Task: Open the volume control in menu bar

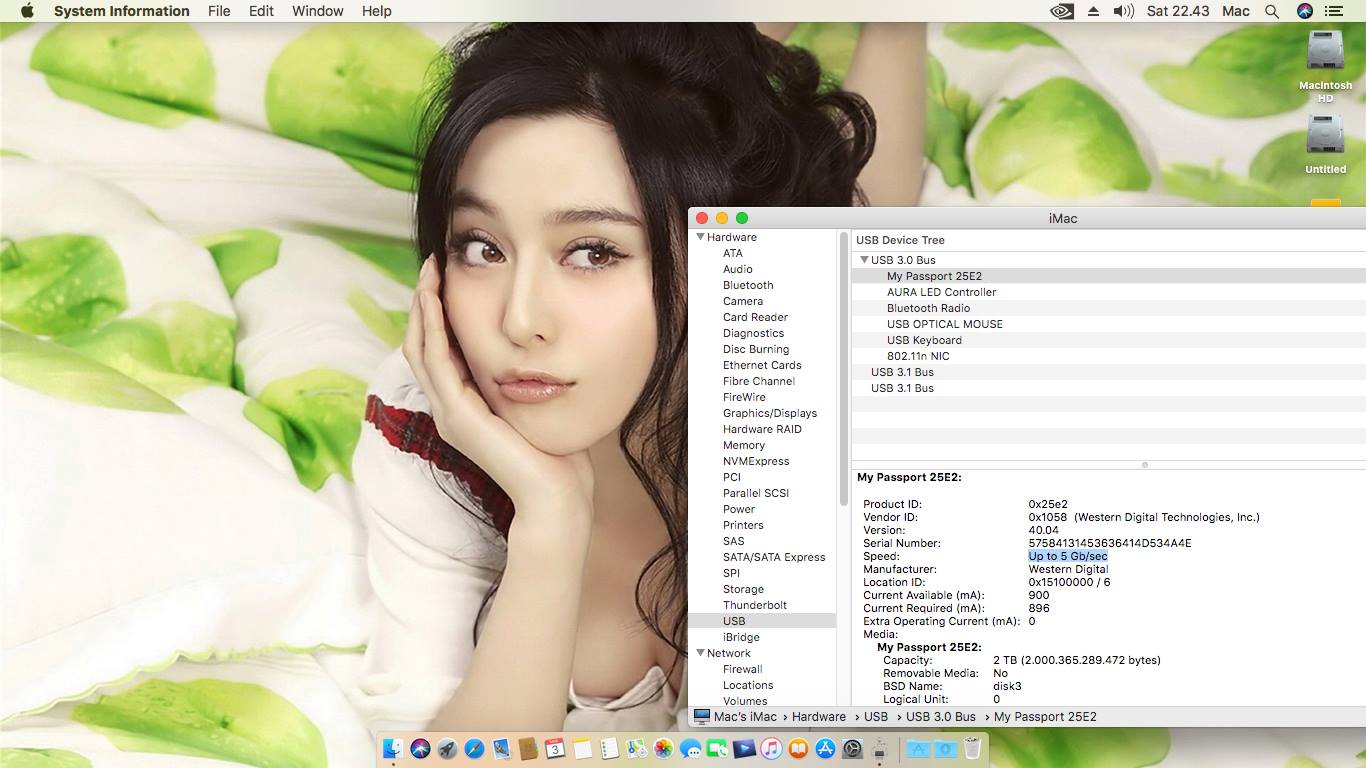Action: coord(1124,11)
